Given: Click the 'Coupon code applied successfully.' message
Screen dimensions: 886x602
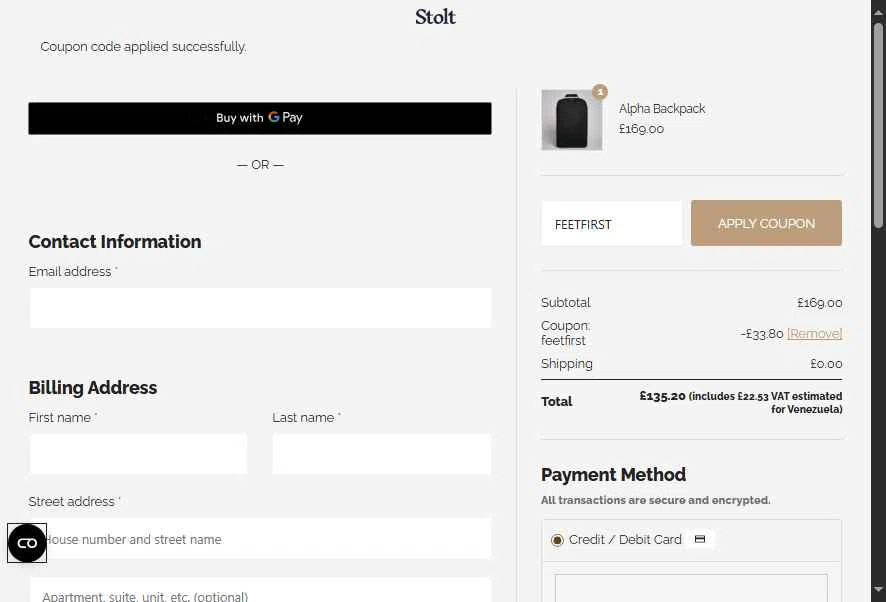Looking at the screenshot, I should [x=143, y=46].
